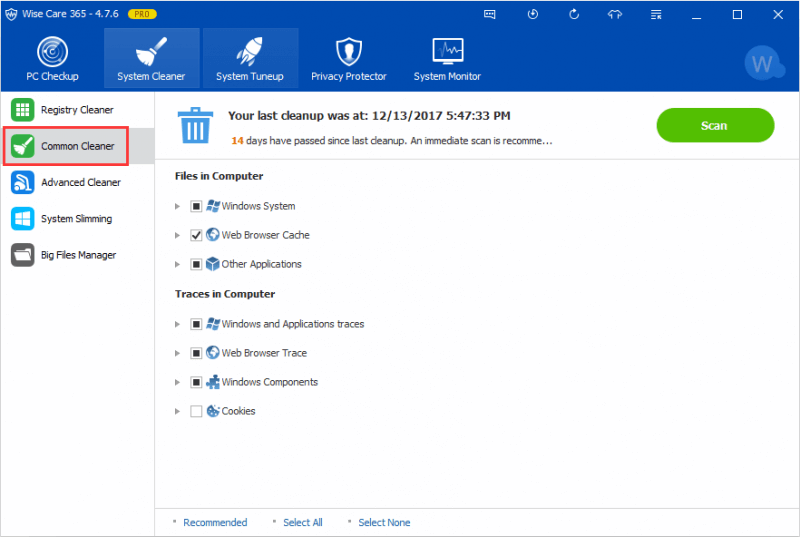
Task: Expand the Windows Components group
Action: (x=178, y=382)
